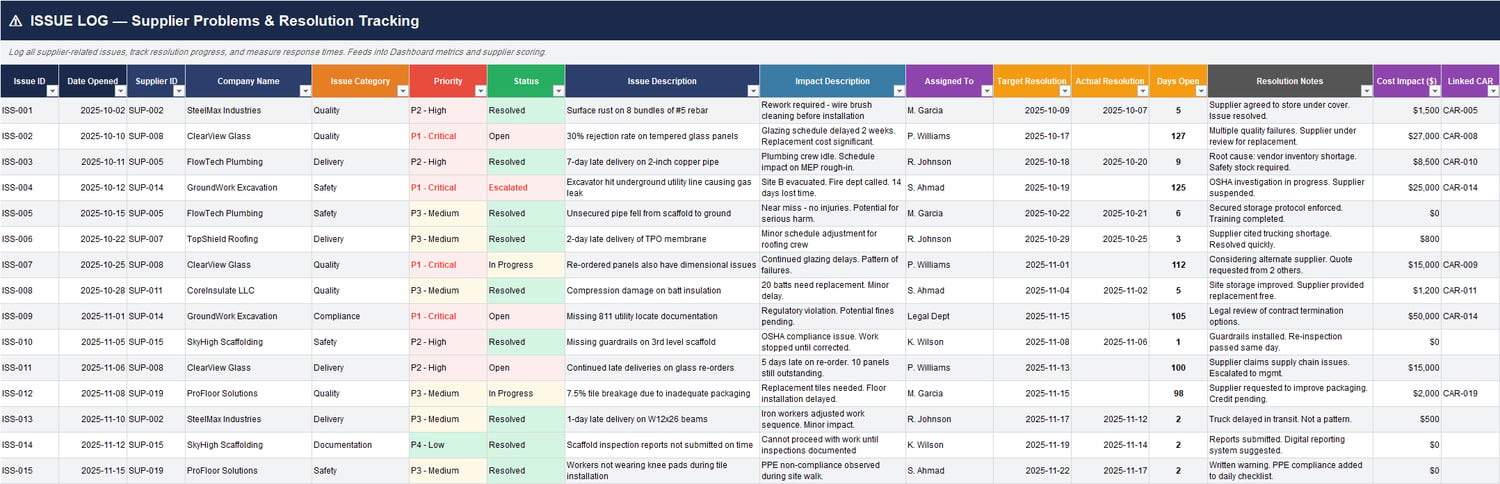Open the Issue ID column filter dropdown

click(x=52, y=90)
